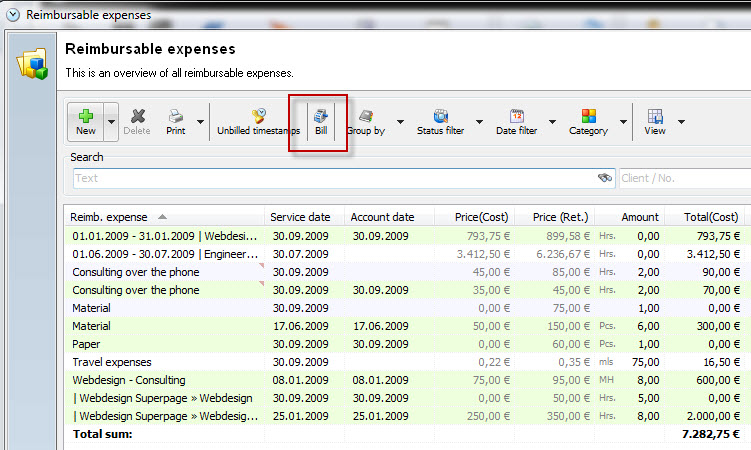This screenshot has height=450, width=751.
Task: Sort by Service date column header
Action: point(300,217)
